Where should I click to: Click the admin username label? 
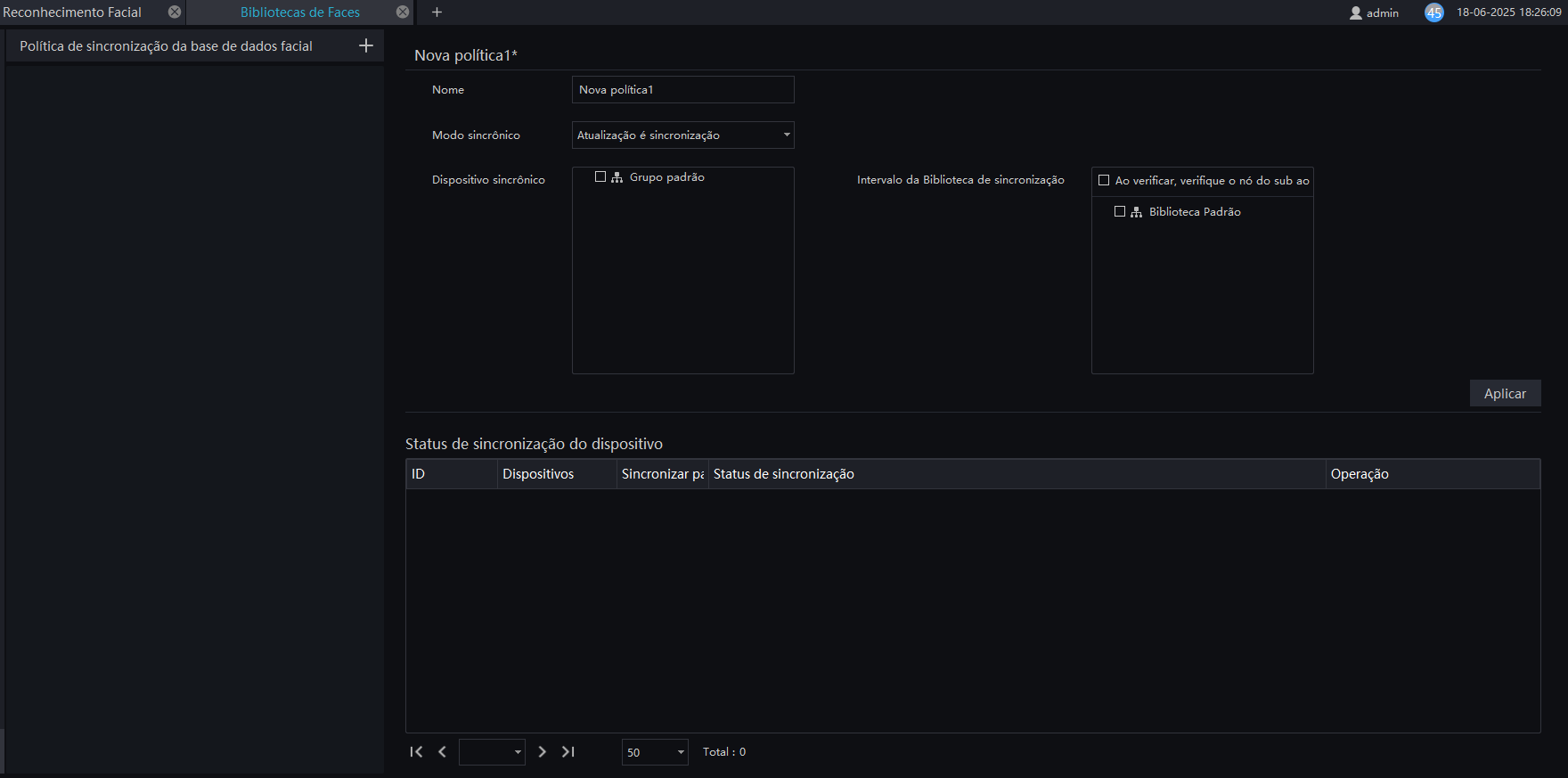[x=1383, y=13]
